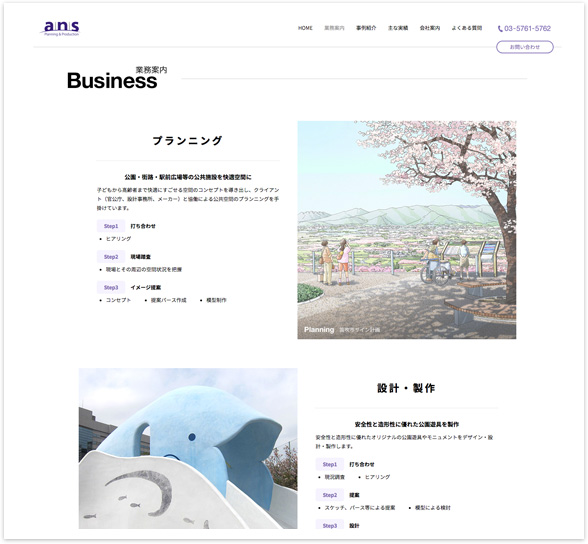The height and width of the screenshot is (544, 588).
Task: Click the 設計 step label beside Step3
Action: point(354,526)
